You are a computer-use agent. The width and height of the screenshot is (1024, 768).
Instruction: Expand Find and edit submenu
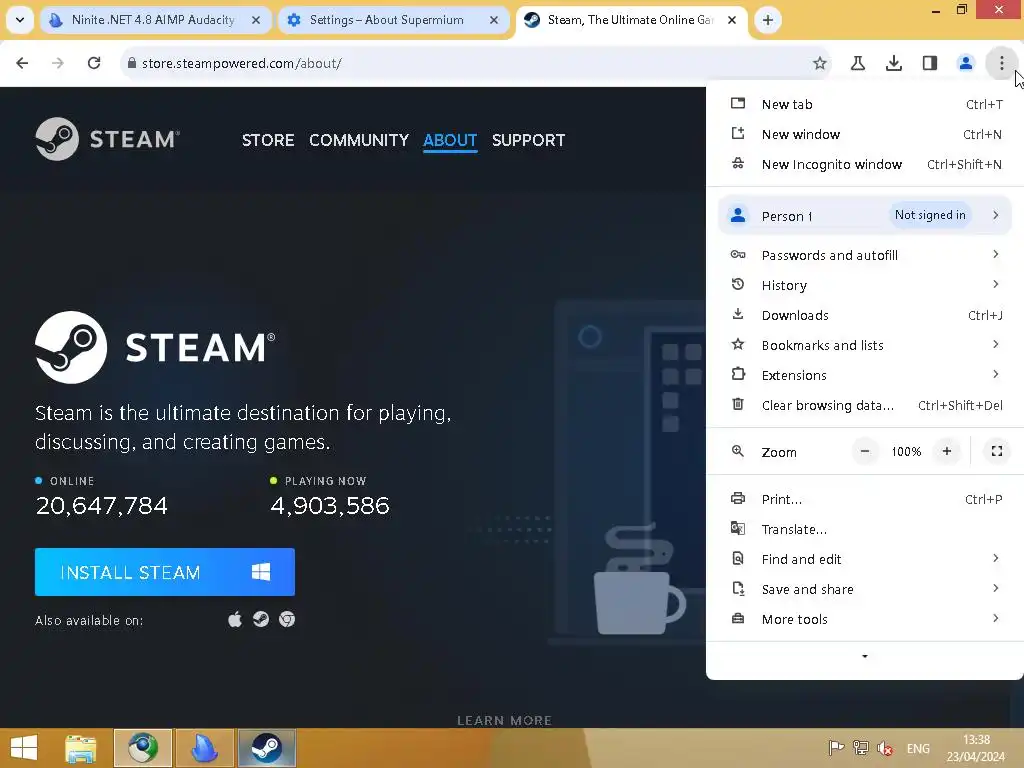click(x=864, y=560)
